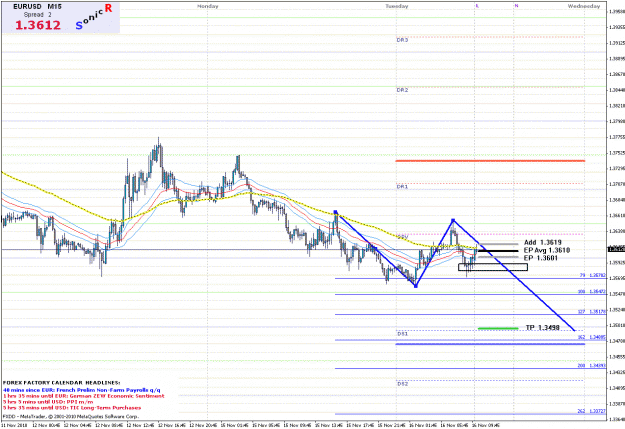Click the current price marker on price axis
This screenshot has height=429, width=625.
tap(616, 249)
